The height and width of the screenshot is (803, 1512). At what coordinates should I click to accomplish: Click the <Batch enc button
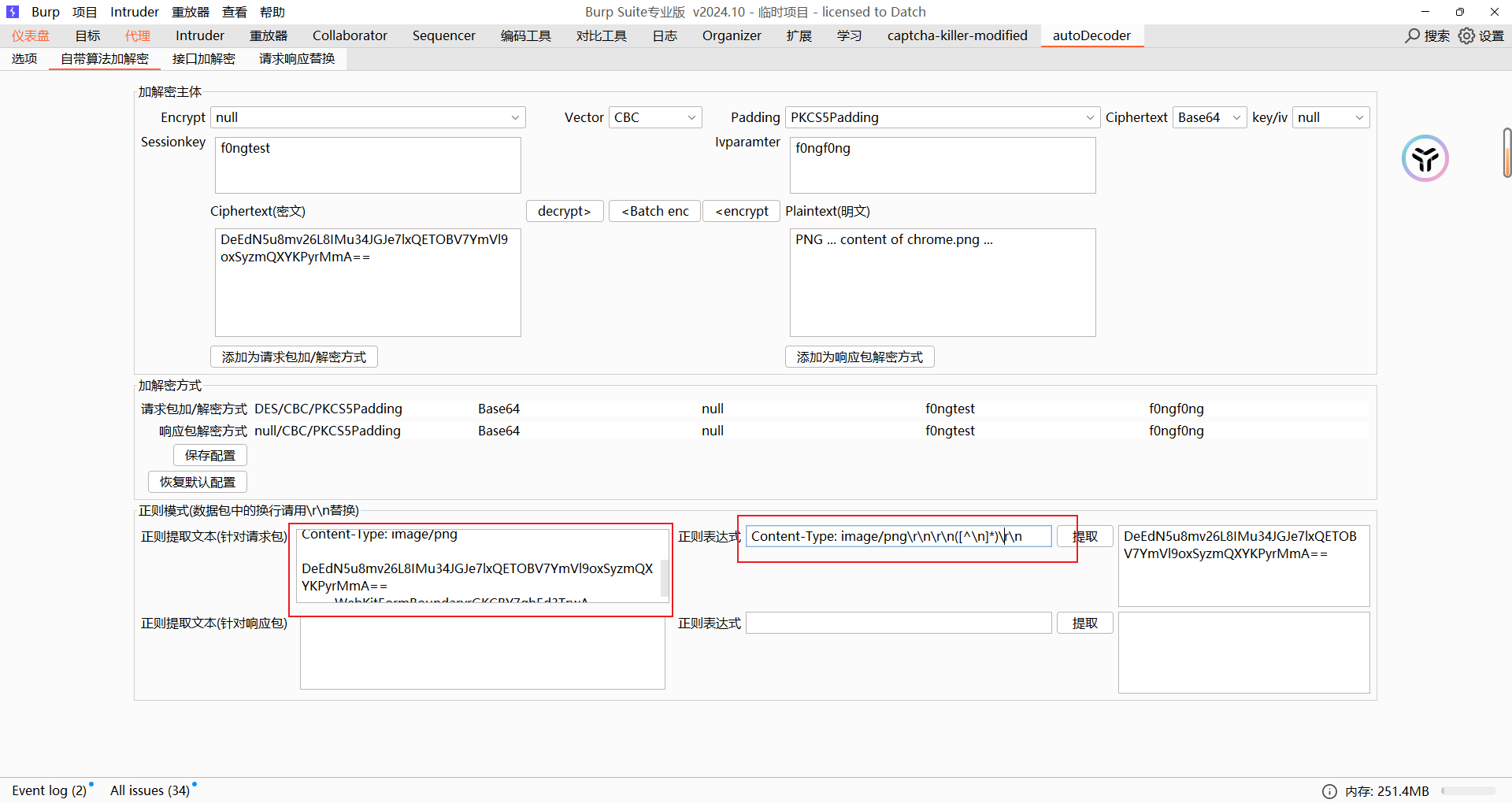[x=654, y=211]
